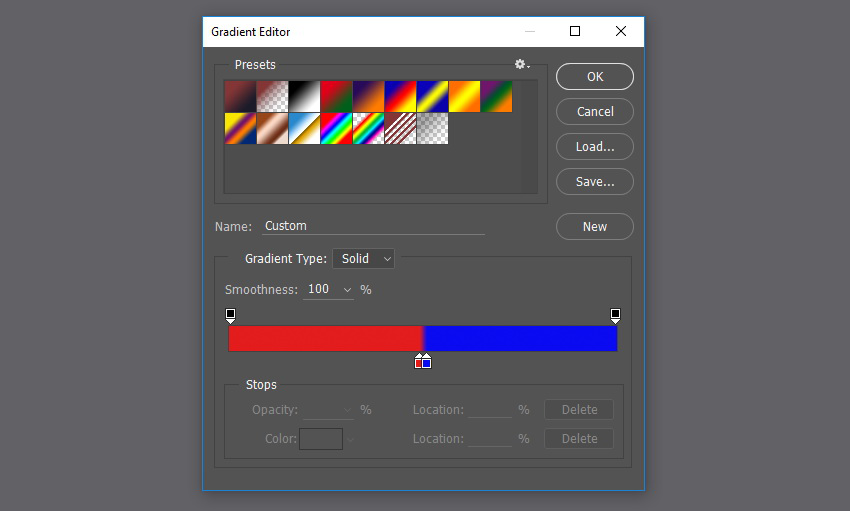Select the Blue, Yellow, Blue gradient preset
Screen dimensions: 850x511
click(432, 96)
